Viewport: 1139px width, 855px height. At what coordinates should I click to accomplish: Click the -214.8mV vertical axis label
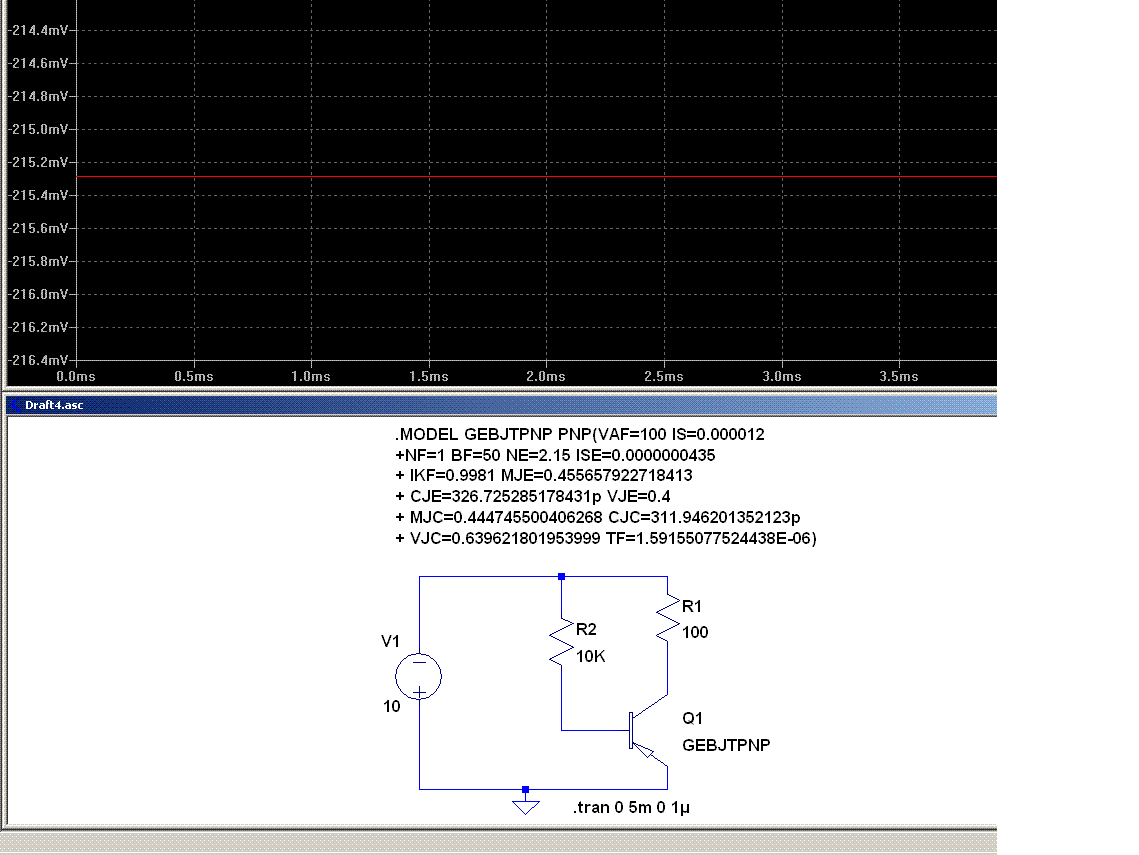(x=38, y=97)
